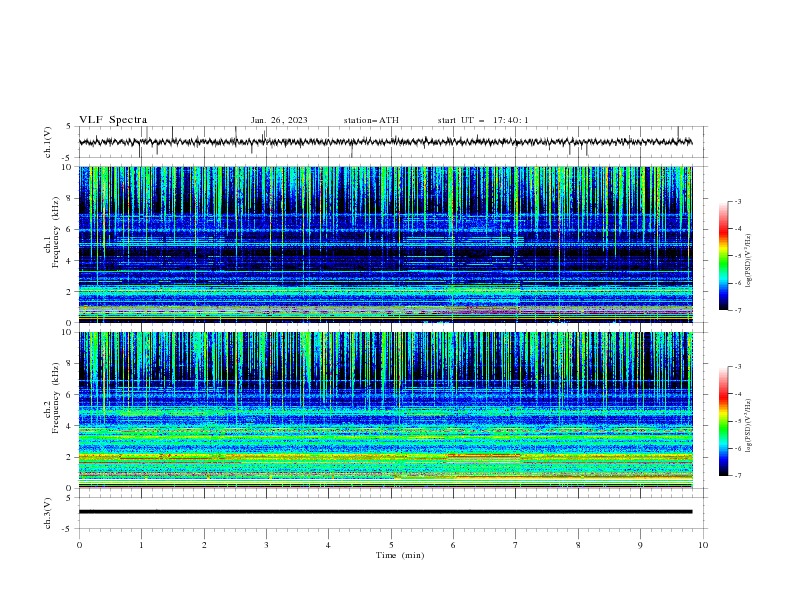Image resolution: width=792 pixels, height=612 pixels.
Task: Click the "ch.1(V)" waveform axis label
Action: (48, 142)
